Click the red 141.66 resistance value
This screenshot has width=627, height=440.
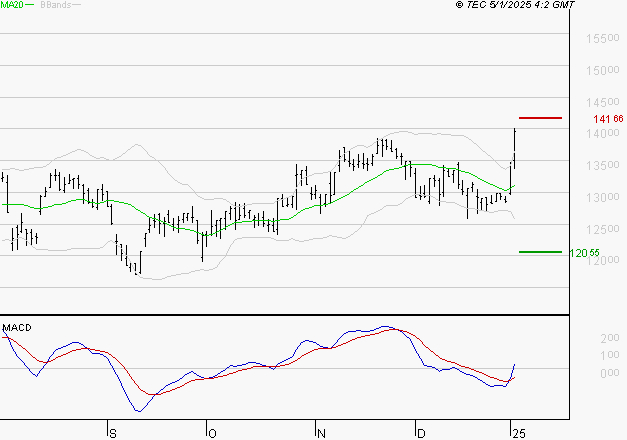tap(608, 119)
